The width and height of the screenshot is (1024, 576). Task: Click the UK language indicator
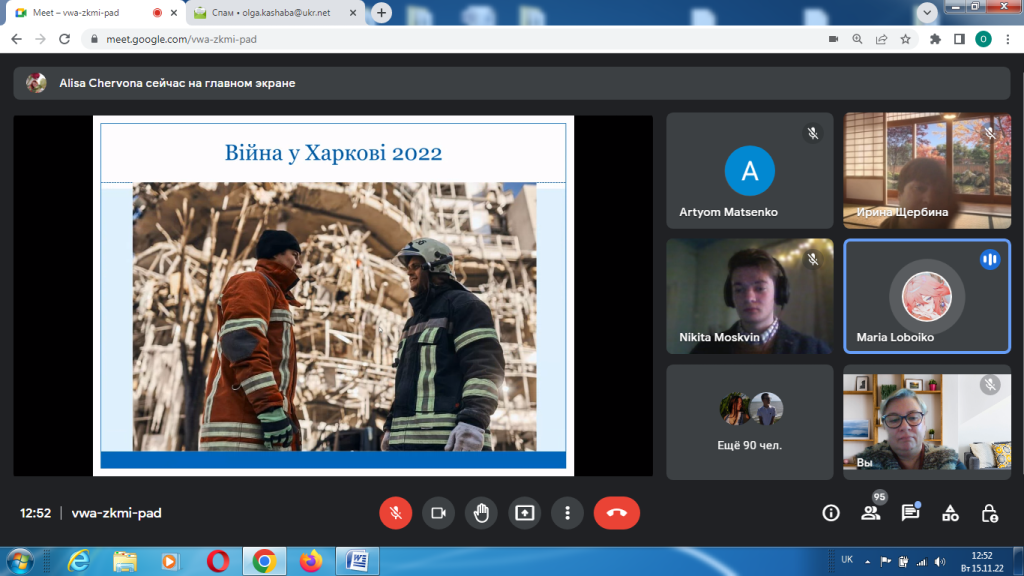(x=847, y=560)
